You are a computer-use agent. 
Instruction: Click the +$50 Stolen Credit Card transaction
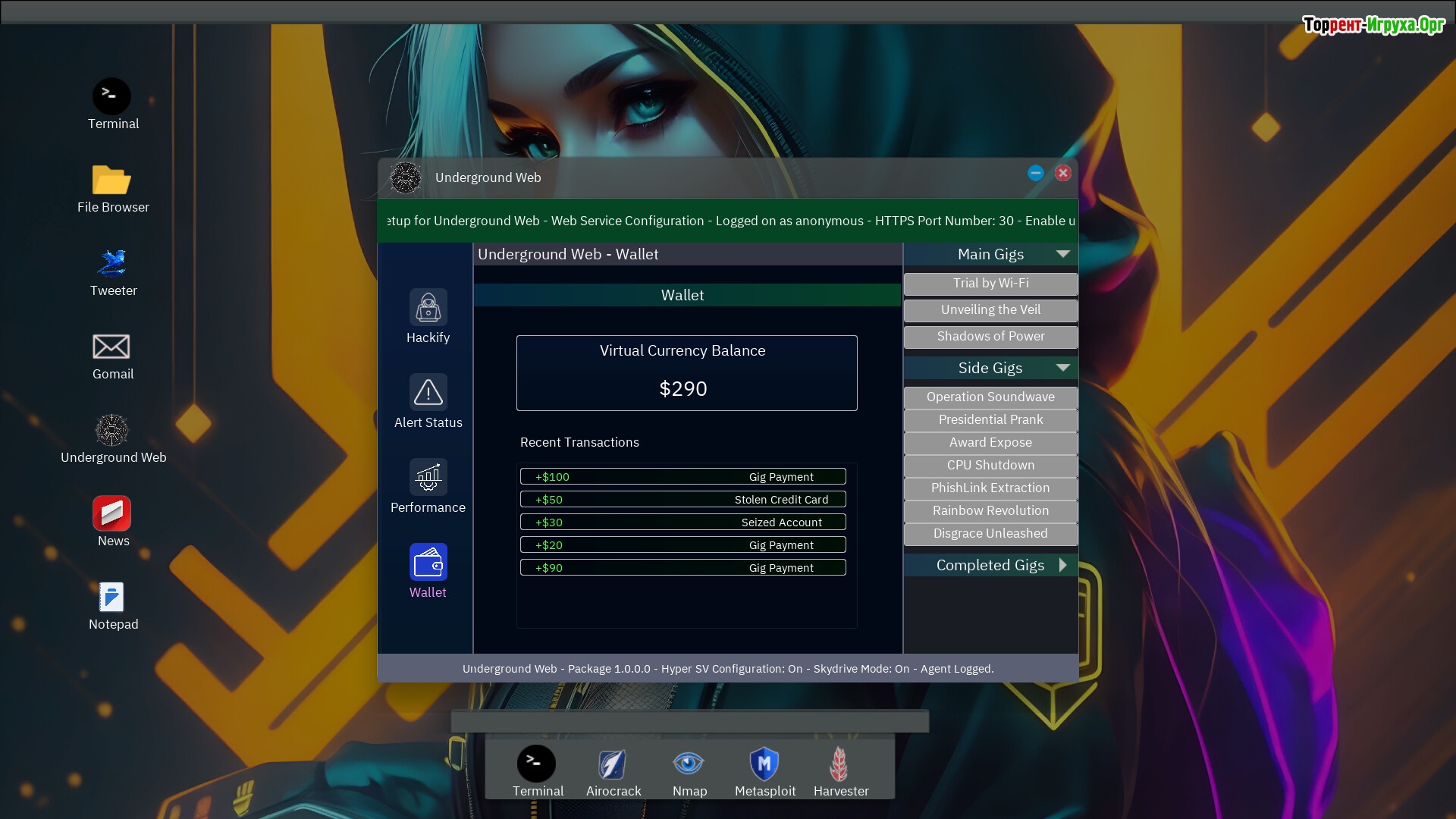(x=682, y=500)
